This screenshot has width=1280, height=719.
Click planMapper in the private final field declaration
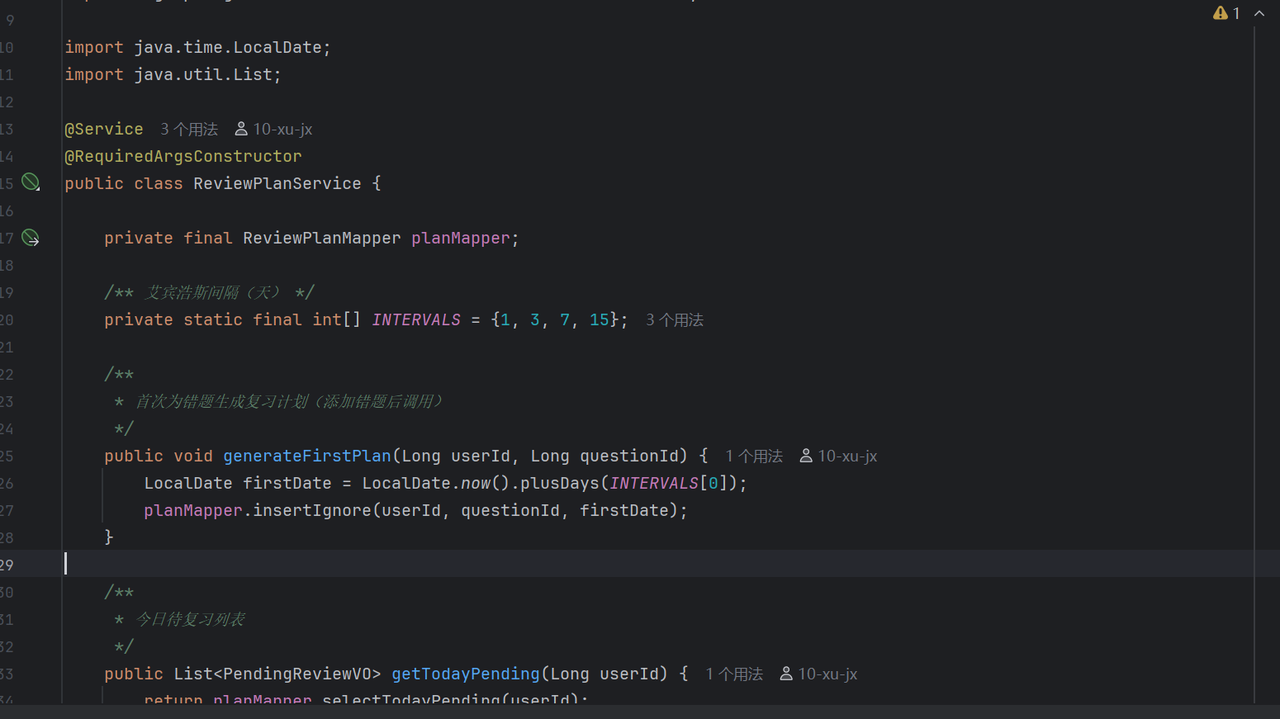click(460, 238)
